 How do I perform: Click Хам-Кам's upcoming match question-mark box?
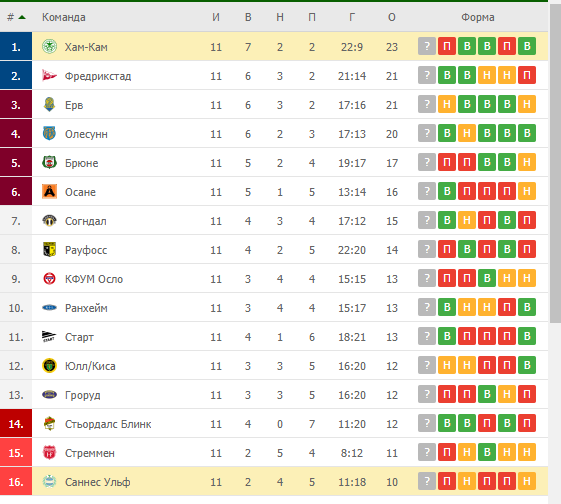pyautogui.click(x=427, y=46)
